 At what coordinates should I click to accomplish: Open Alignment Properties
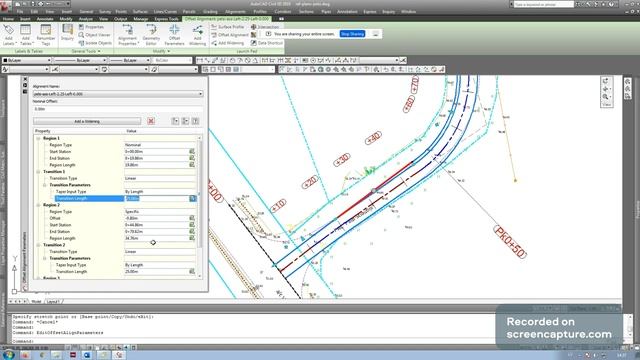[x=127, y=34]
